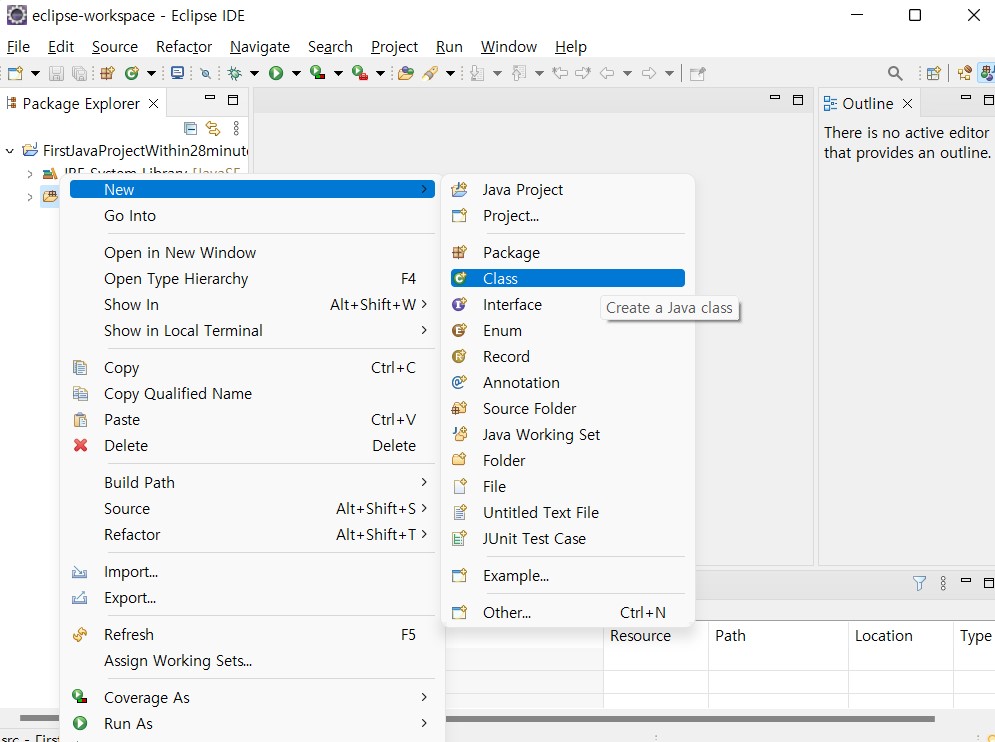Click the filter icon in Problems view
The height and width of the screenshot is (742, 995).
point(919,583)
